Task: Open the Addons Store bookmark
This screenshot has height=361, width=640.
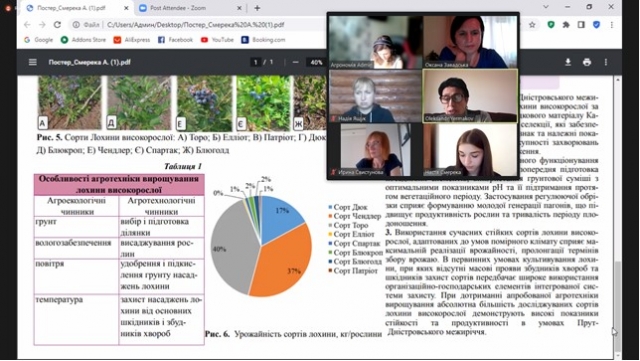Action: pyautogui.click(x=83, y=40)
